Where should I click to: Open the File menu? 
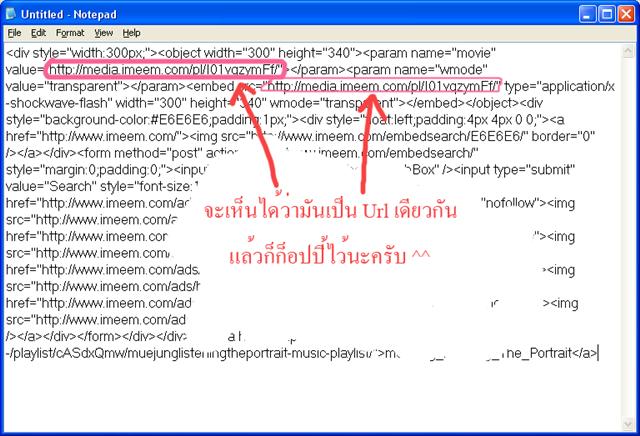[x=14, y=33]
